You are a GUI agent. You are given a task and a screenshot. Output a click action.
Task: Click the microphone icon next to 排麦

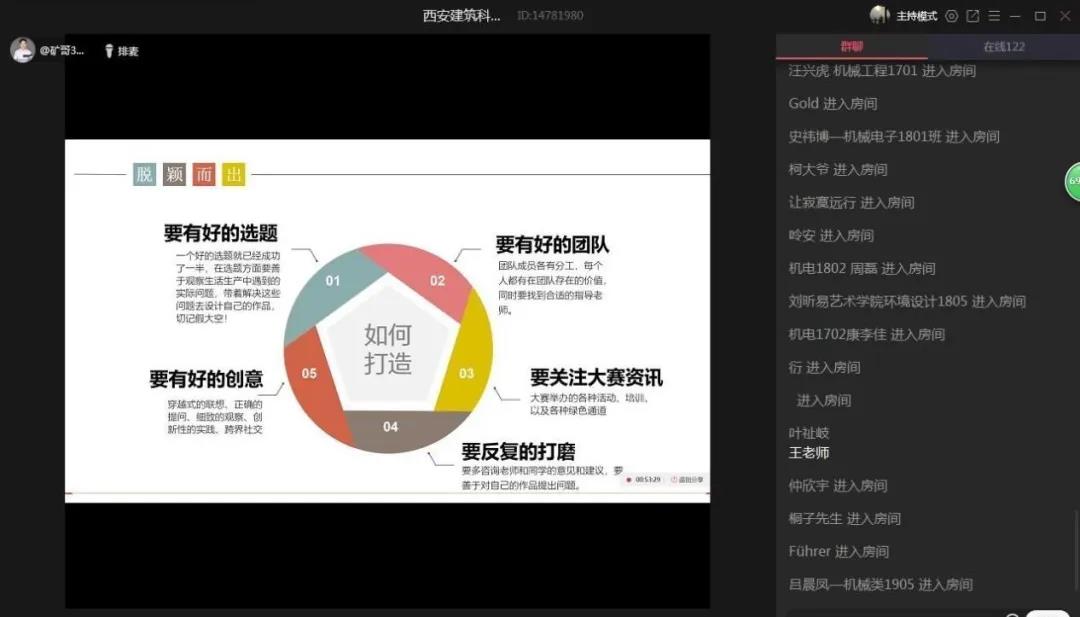pos(109,51)
